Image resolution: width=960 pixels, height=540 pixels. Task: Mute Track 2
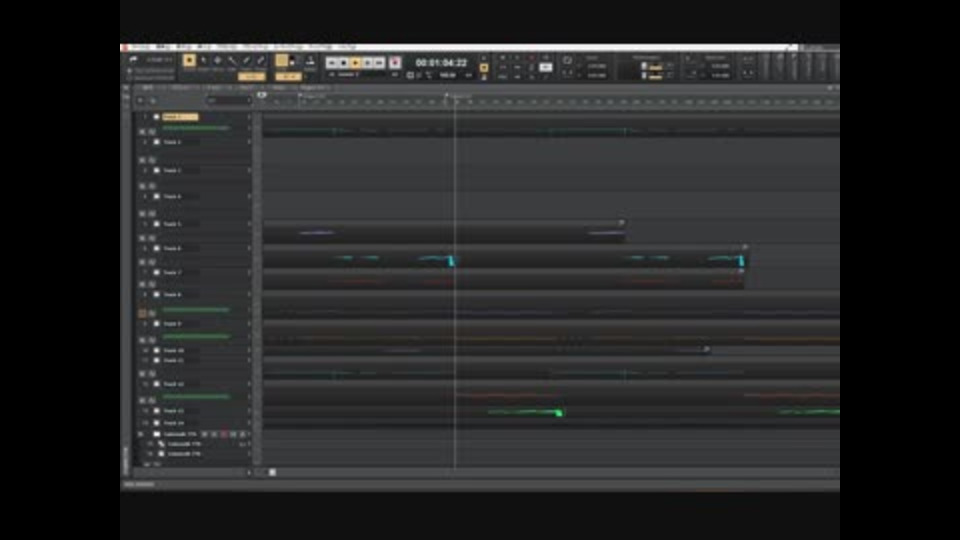pos(143,159)
